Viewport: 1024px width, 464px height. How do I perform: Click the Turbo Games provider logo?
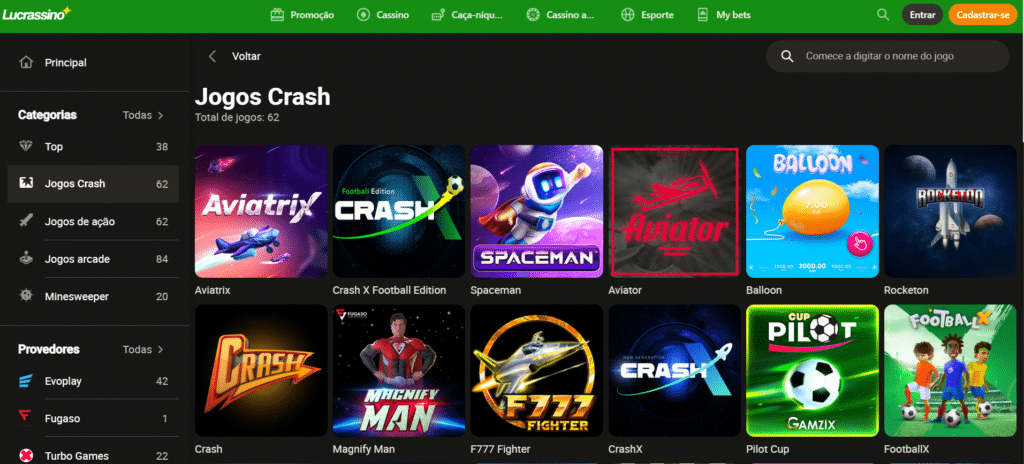26,456
